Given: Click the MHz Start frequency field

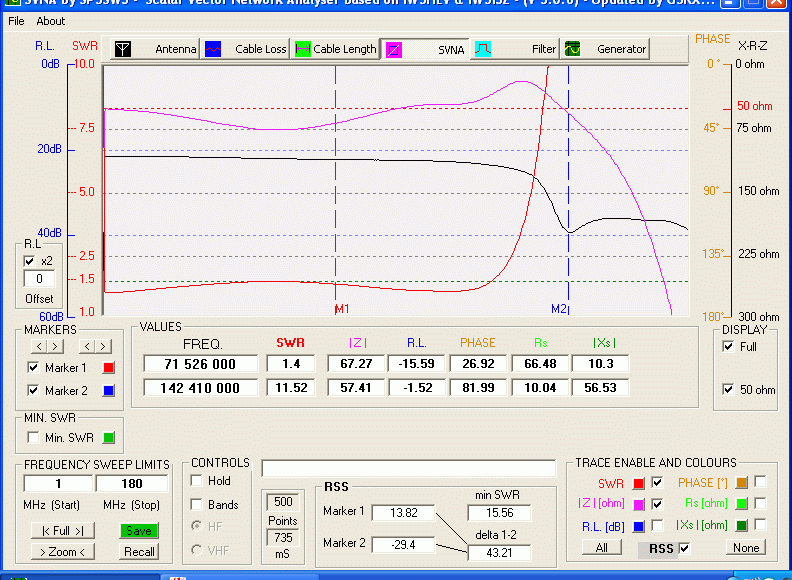Looking at the screenshot, I should (59, 484).
